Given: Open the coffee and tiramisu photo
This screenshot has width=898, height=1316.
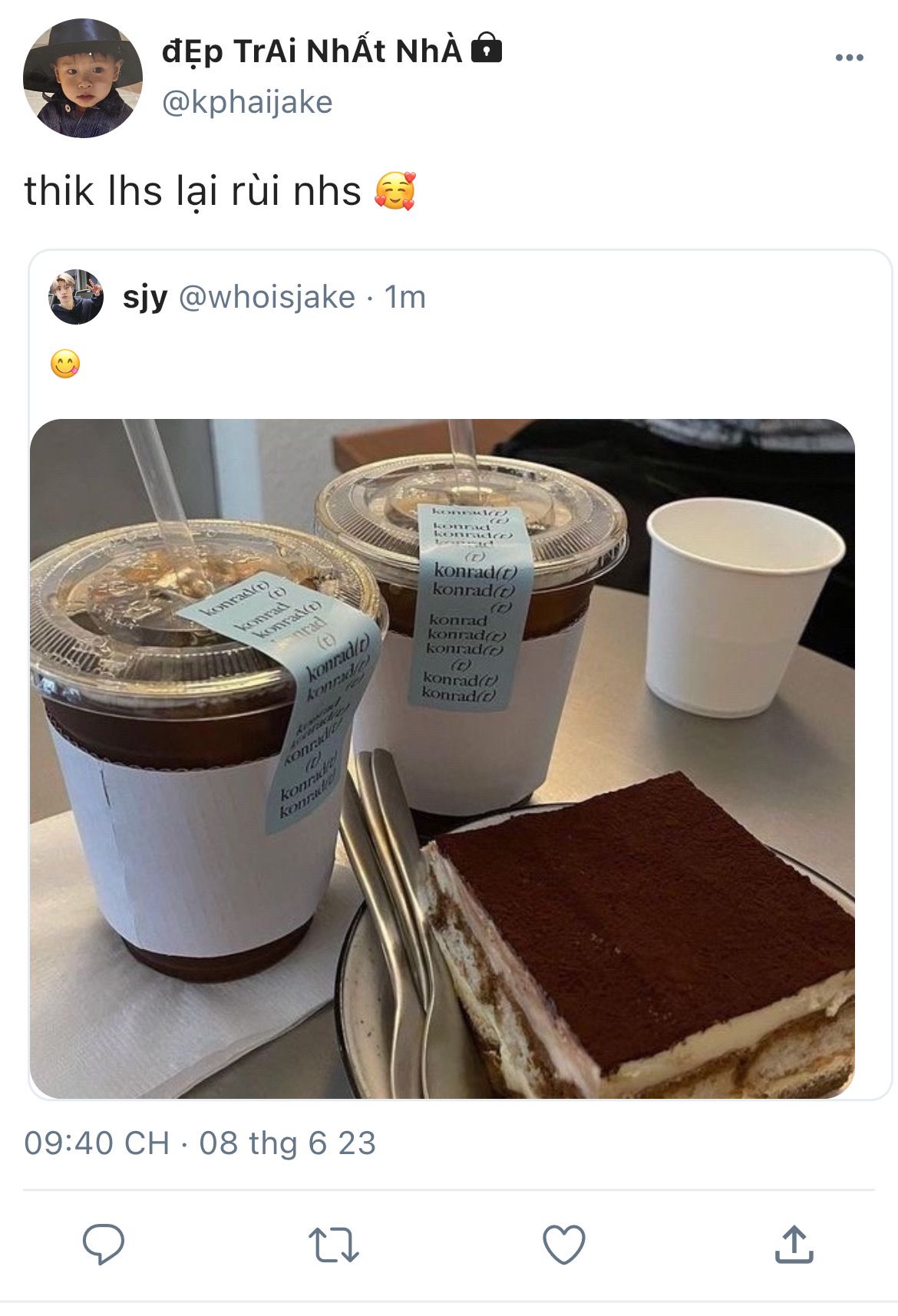Looking at the screenshot, I should pyautogui.click(x=442, y=758).
